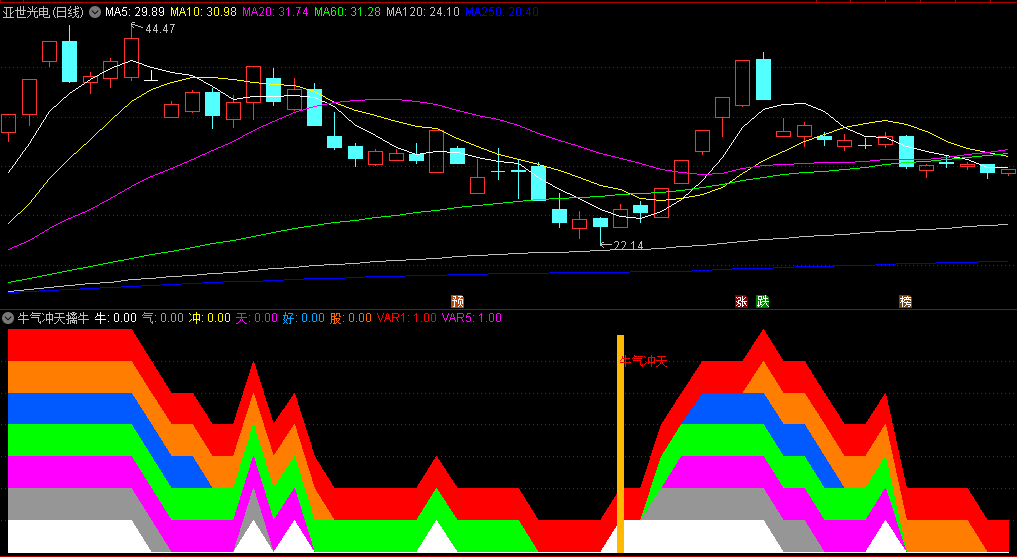Click the blue 好: 0.00 indicator value
Screen dimensions: 1017x557
303,318
